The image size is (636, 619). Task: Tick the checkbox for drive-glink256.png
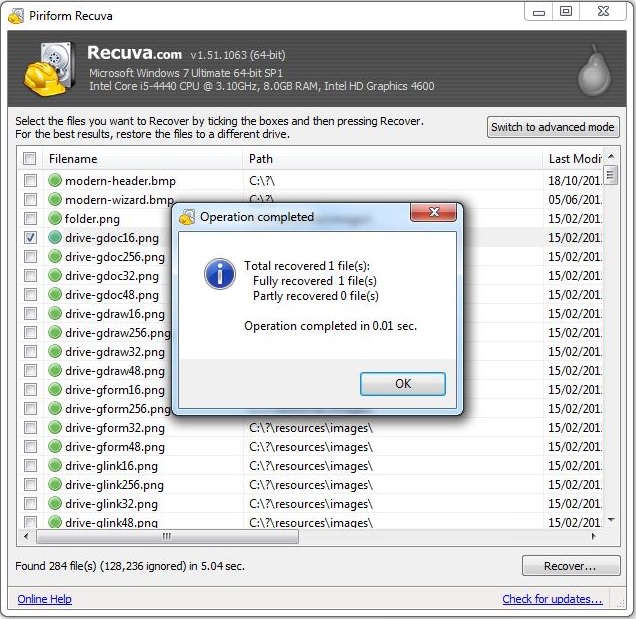[30, 485]
